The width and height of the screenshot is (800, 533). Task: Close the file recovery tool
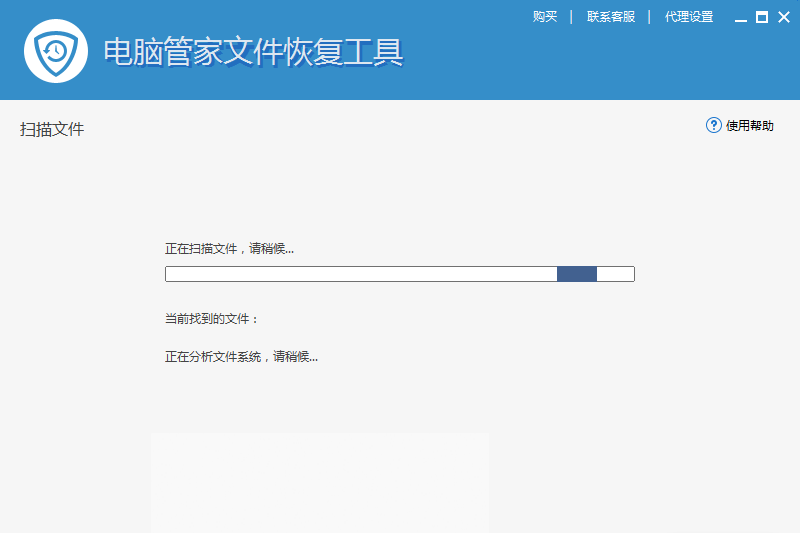(784, 17)
